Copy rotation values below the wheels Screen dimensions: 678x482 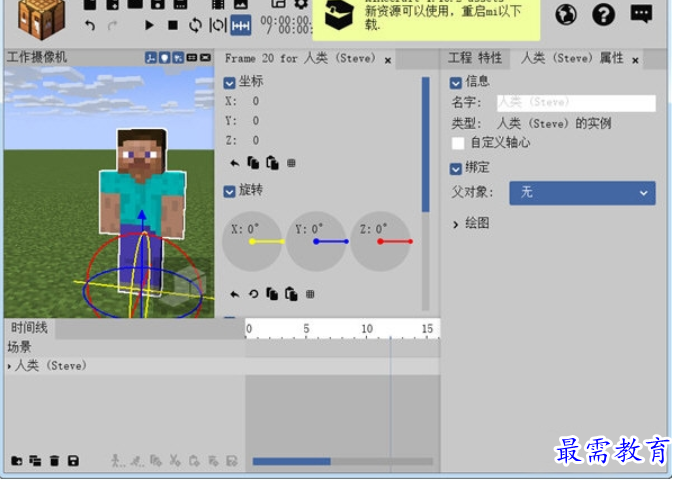(x=272, y=294)
